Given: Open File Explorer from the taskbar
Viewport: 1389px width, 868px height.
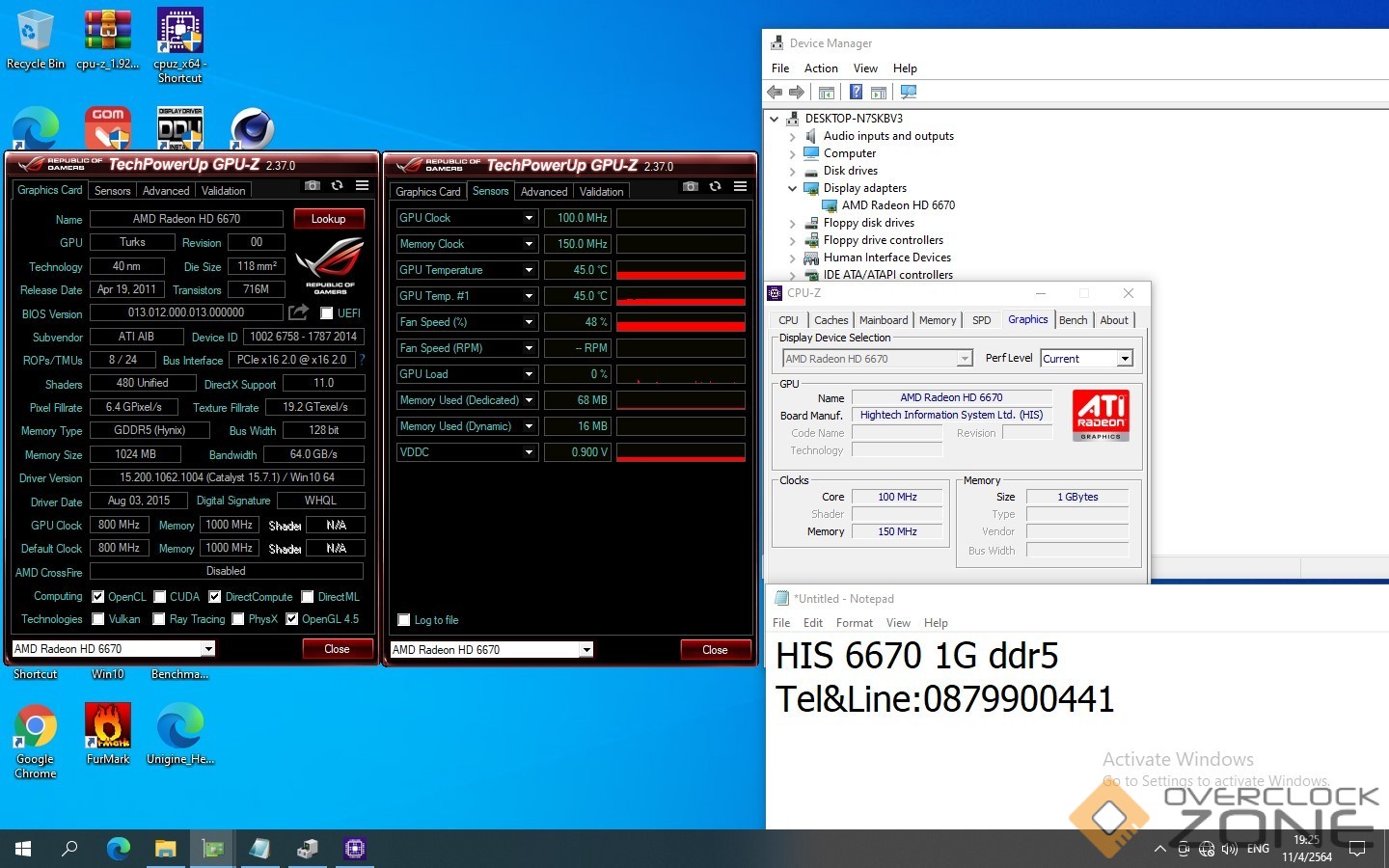Looking at the screenshot, I should 165,849.
